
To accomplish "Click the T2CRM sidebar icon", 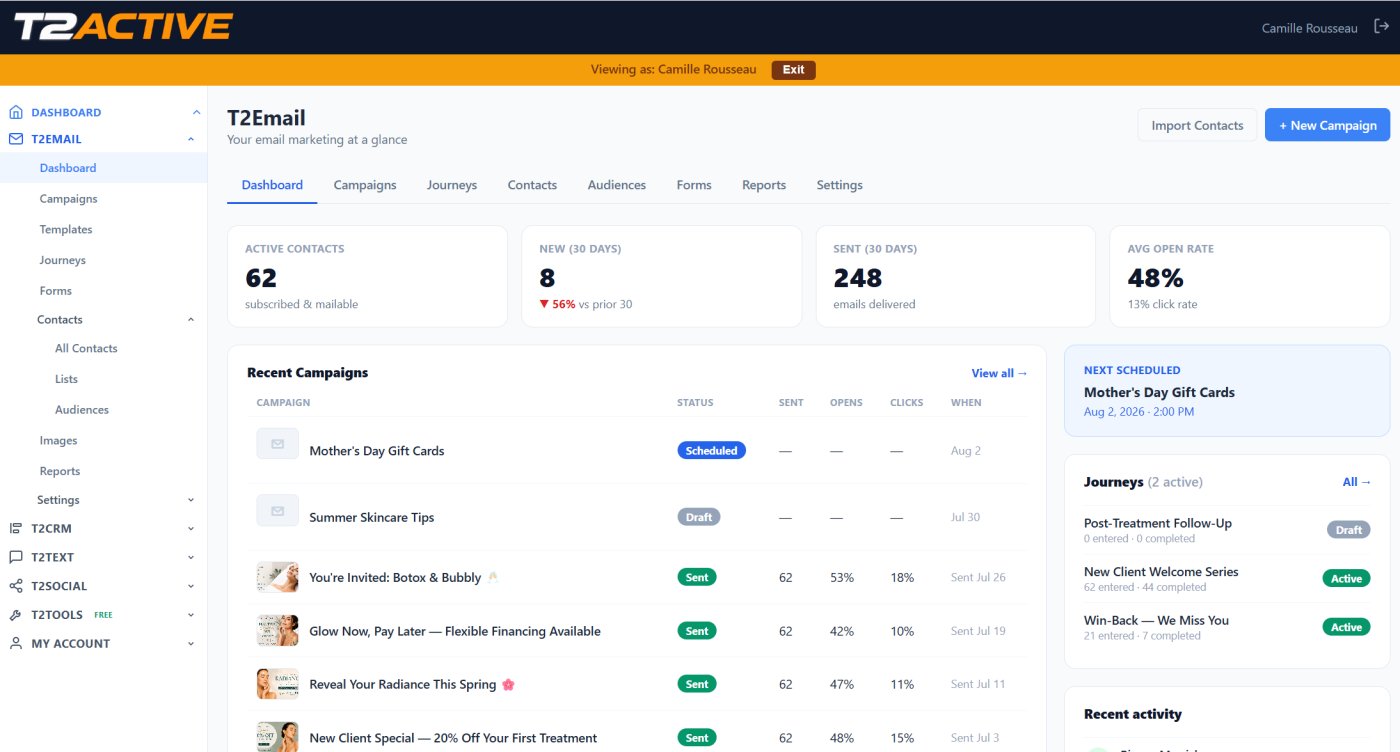I will point(16,528).
